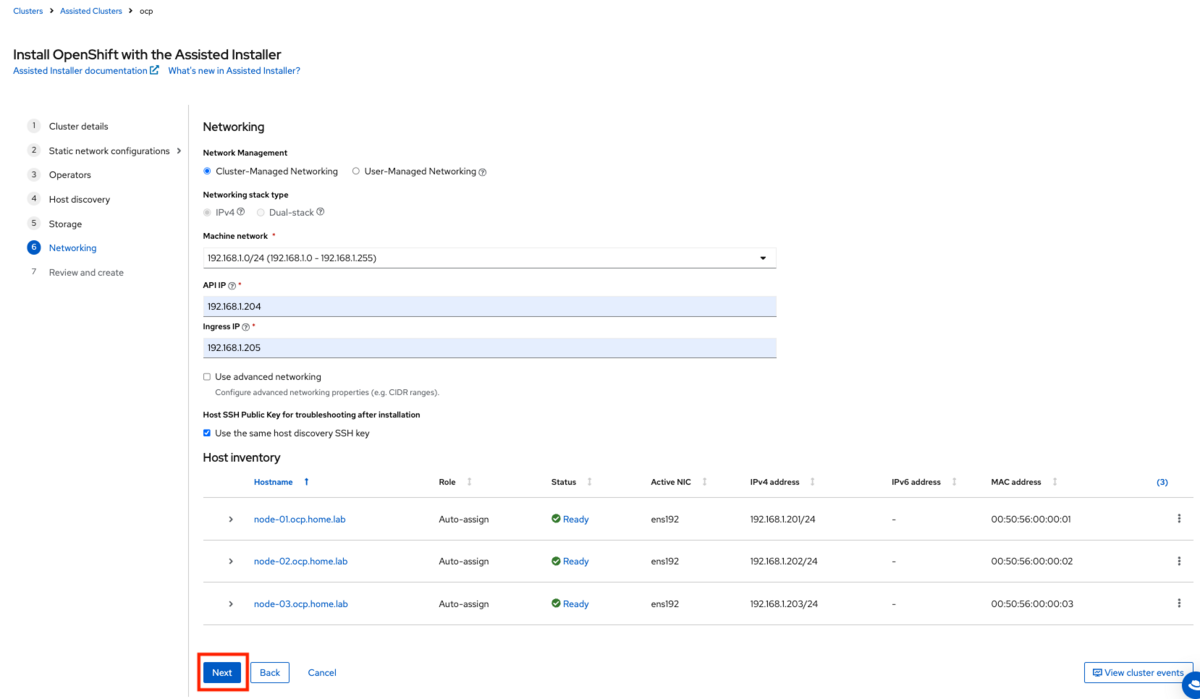Sort host inventory by Hostname arrow
The width and height of the screenshot is (1200, 699).
(x=306, y=482)
